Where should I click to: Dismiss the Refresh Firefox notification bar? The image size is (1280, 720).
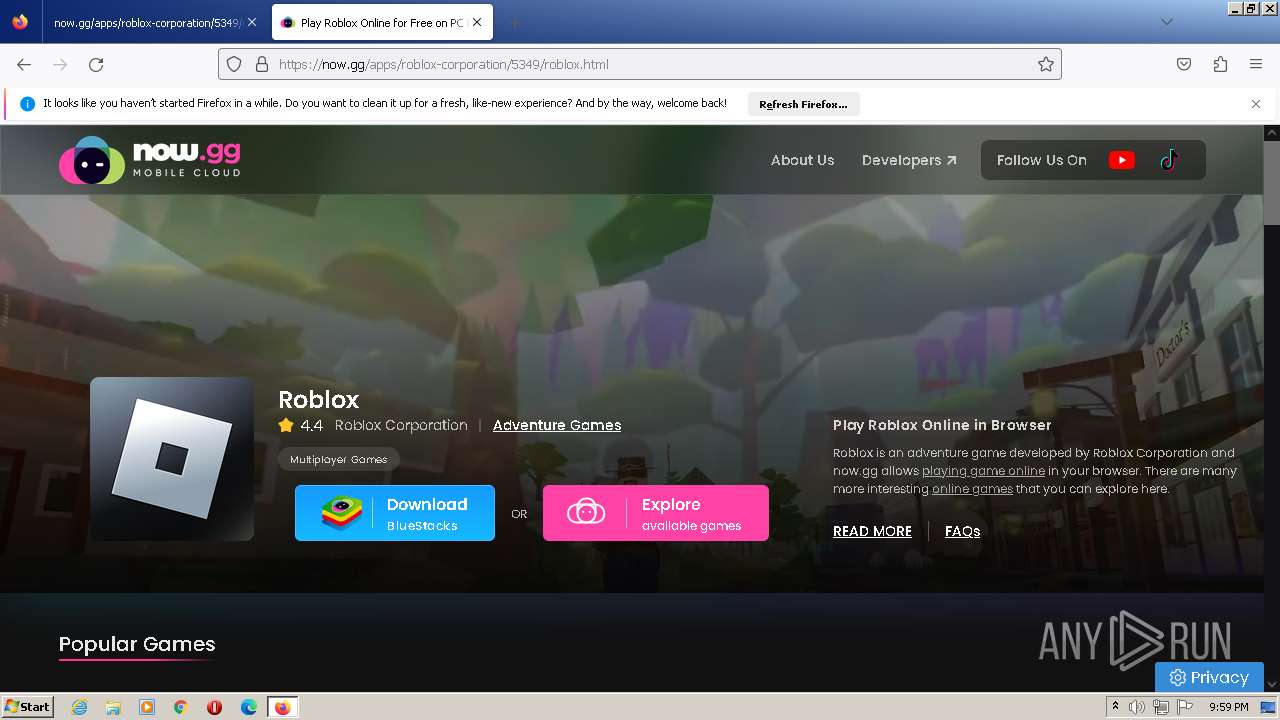tap(1256, 104)
